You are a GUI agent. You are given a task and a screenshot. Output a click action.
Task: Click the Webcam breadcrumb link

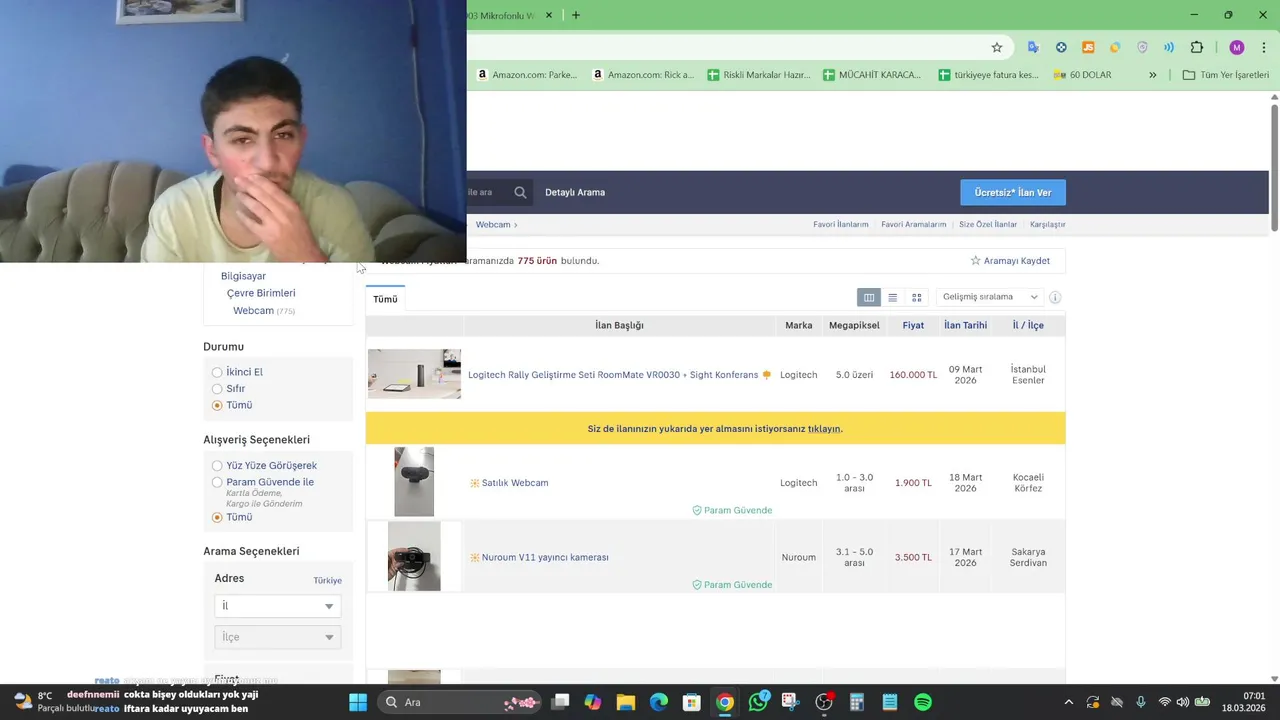[x=492, y=224]
